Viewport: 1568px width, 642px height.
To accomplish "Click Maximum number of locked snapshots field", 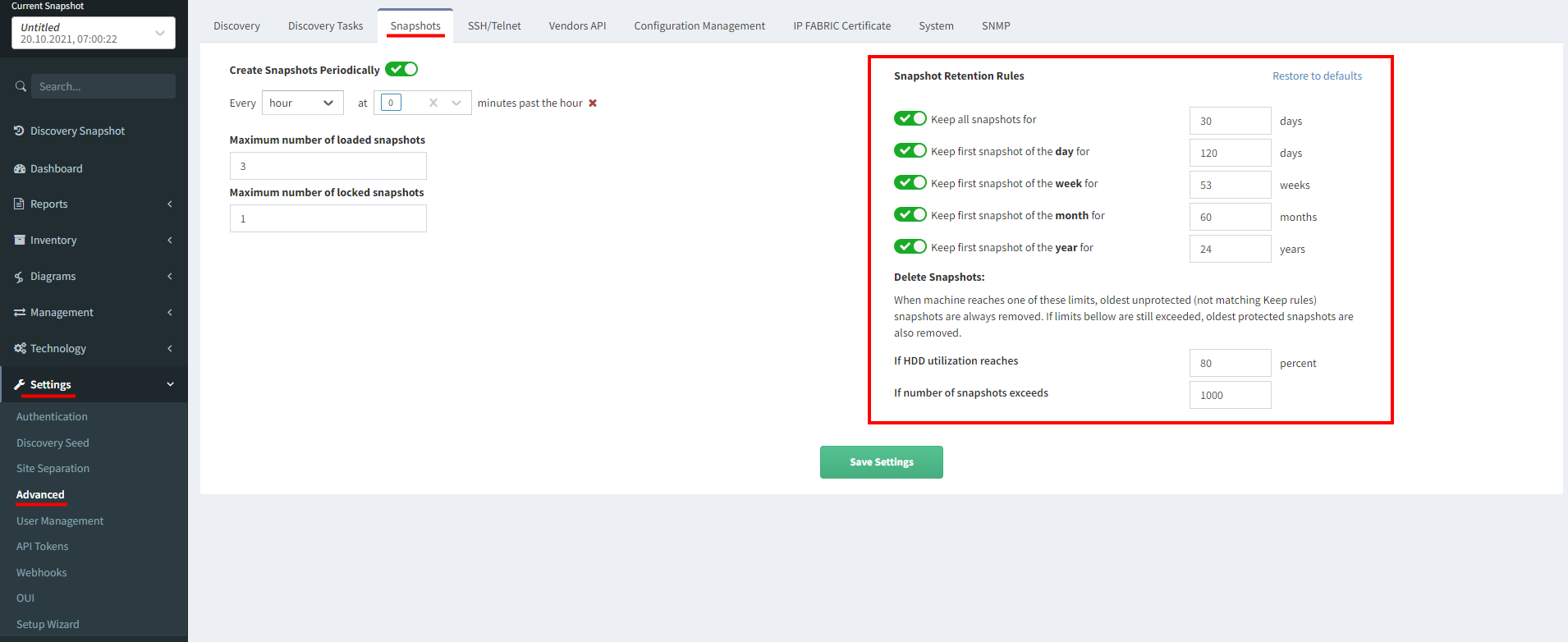I will (328, 218).
